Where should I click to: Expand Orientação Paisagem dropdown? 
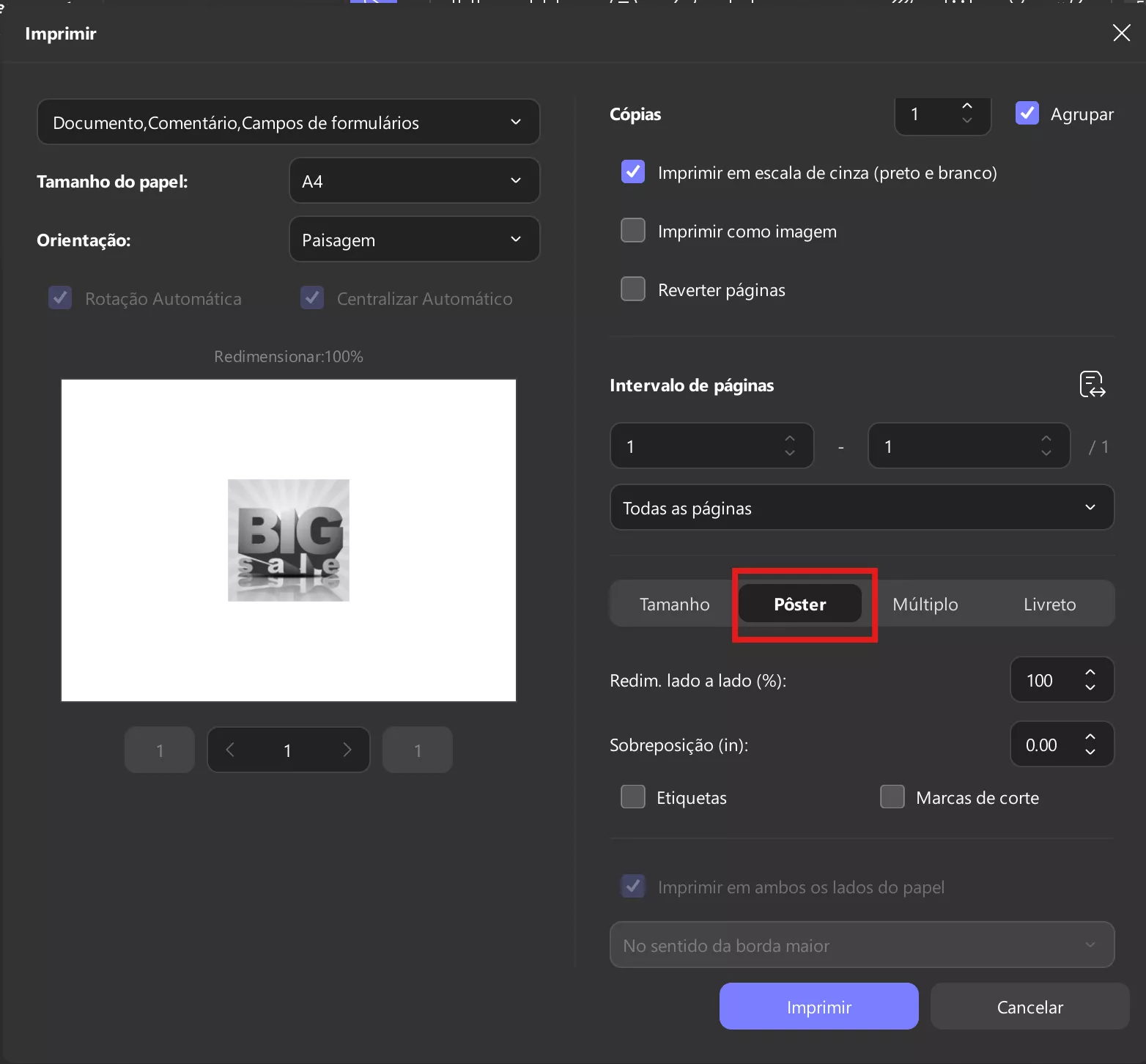click(415, 240)
